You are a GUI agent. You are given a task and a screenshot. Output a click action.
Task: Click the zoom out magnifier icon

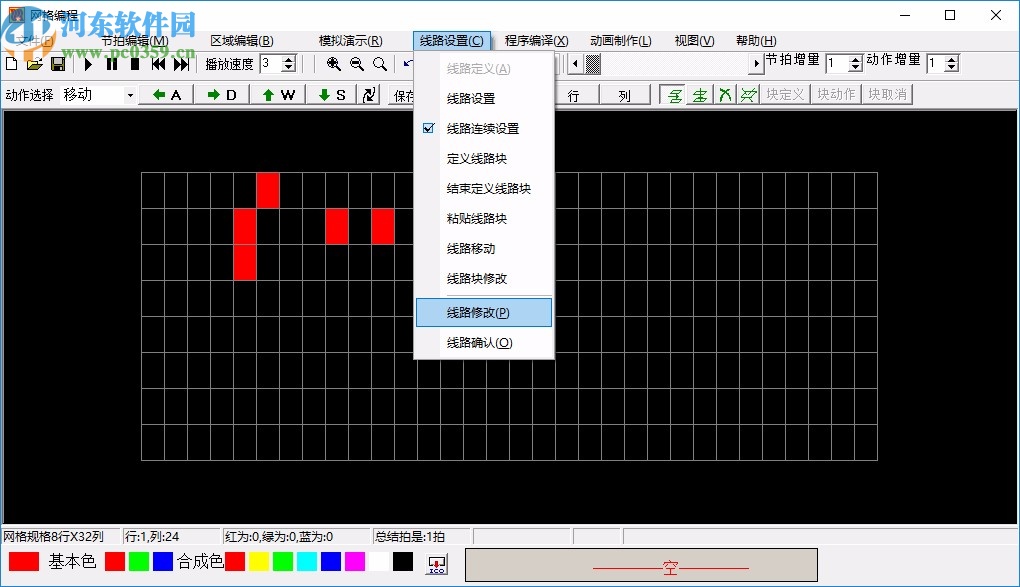click(357, 64)
